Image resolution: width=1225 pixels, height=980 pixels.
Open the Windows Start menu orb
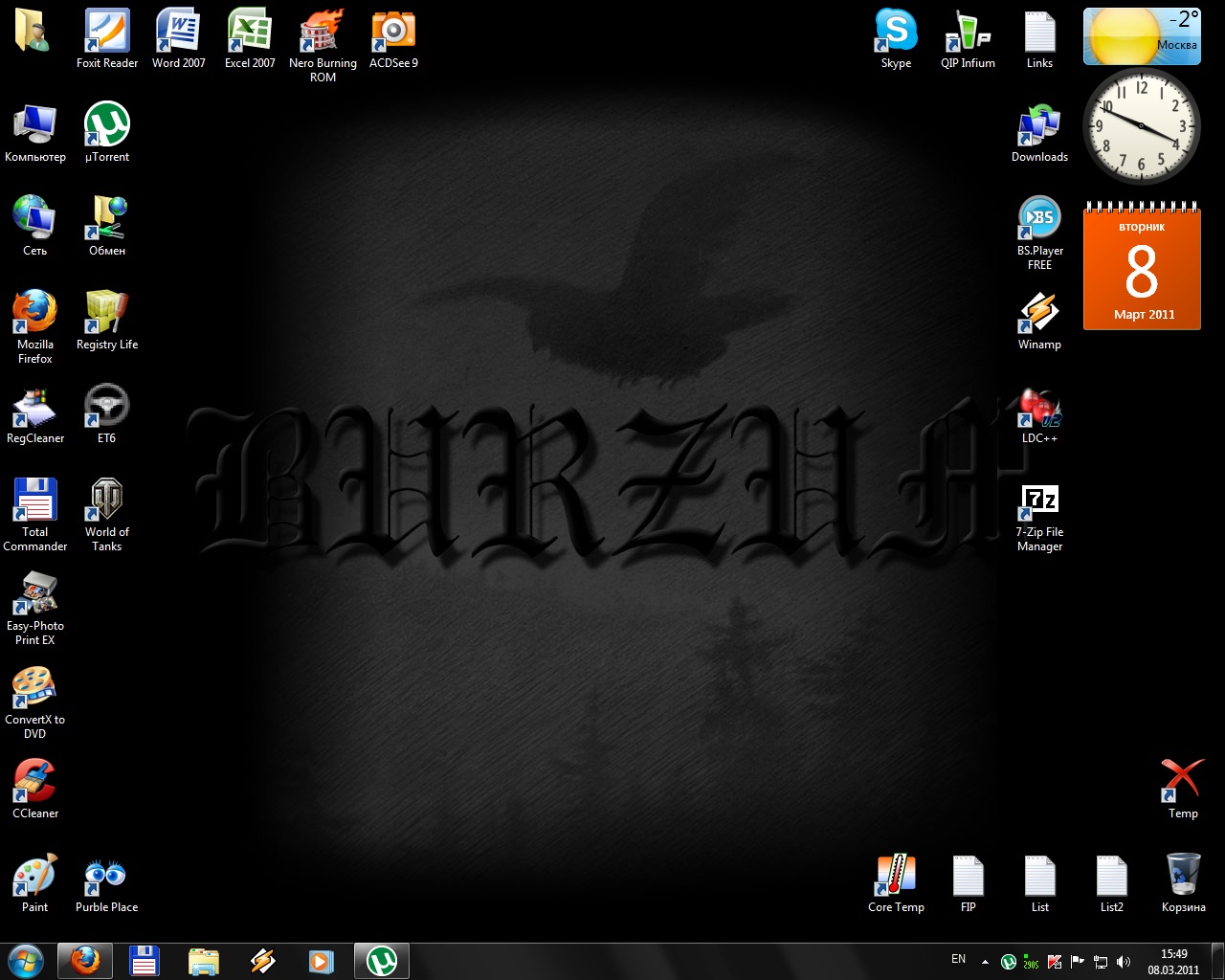click(x=26, y=961)
